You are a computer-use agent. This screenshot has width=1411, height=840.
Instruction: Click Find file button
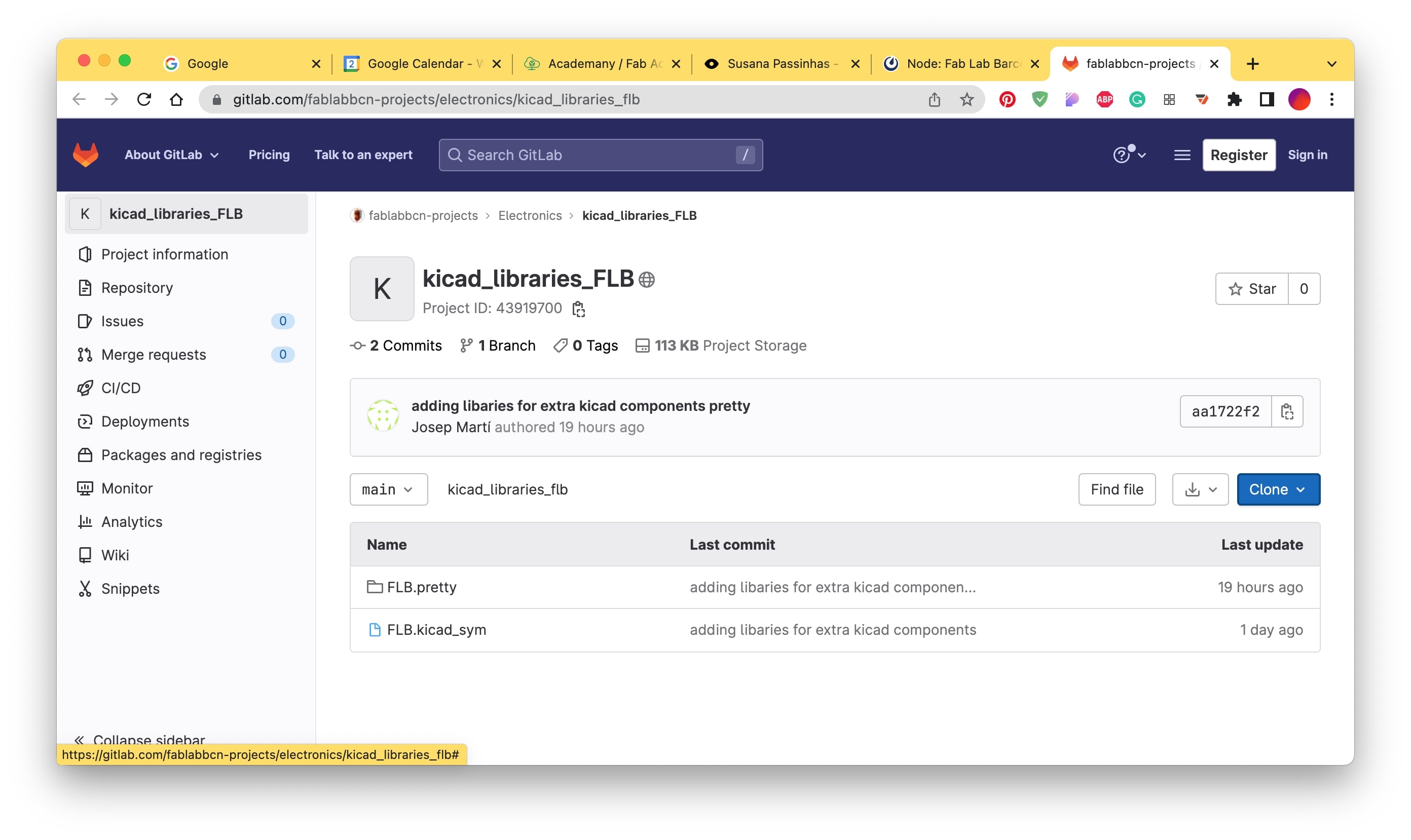coord(1117,489)
